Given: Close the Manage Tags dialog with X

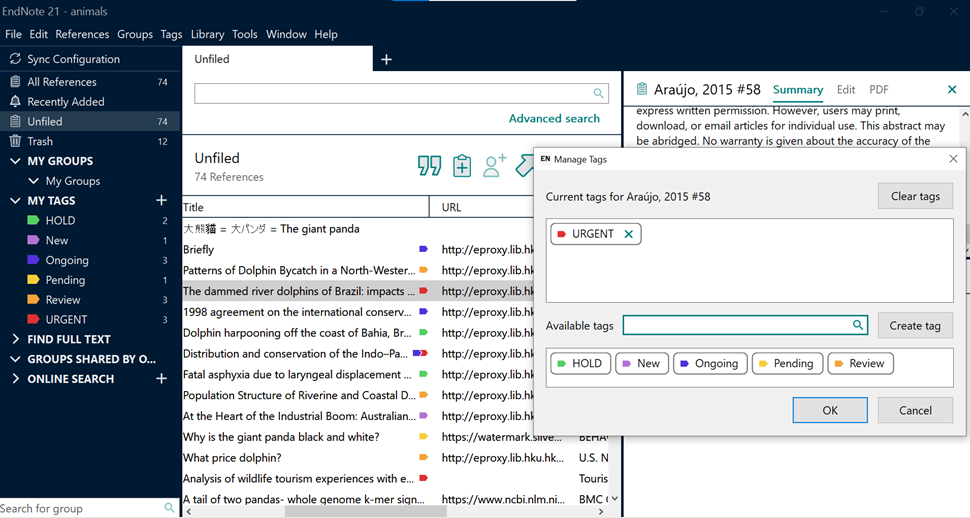Looking at the screenshot, I should 953,159.
